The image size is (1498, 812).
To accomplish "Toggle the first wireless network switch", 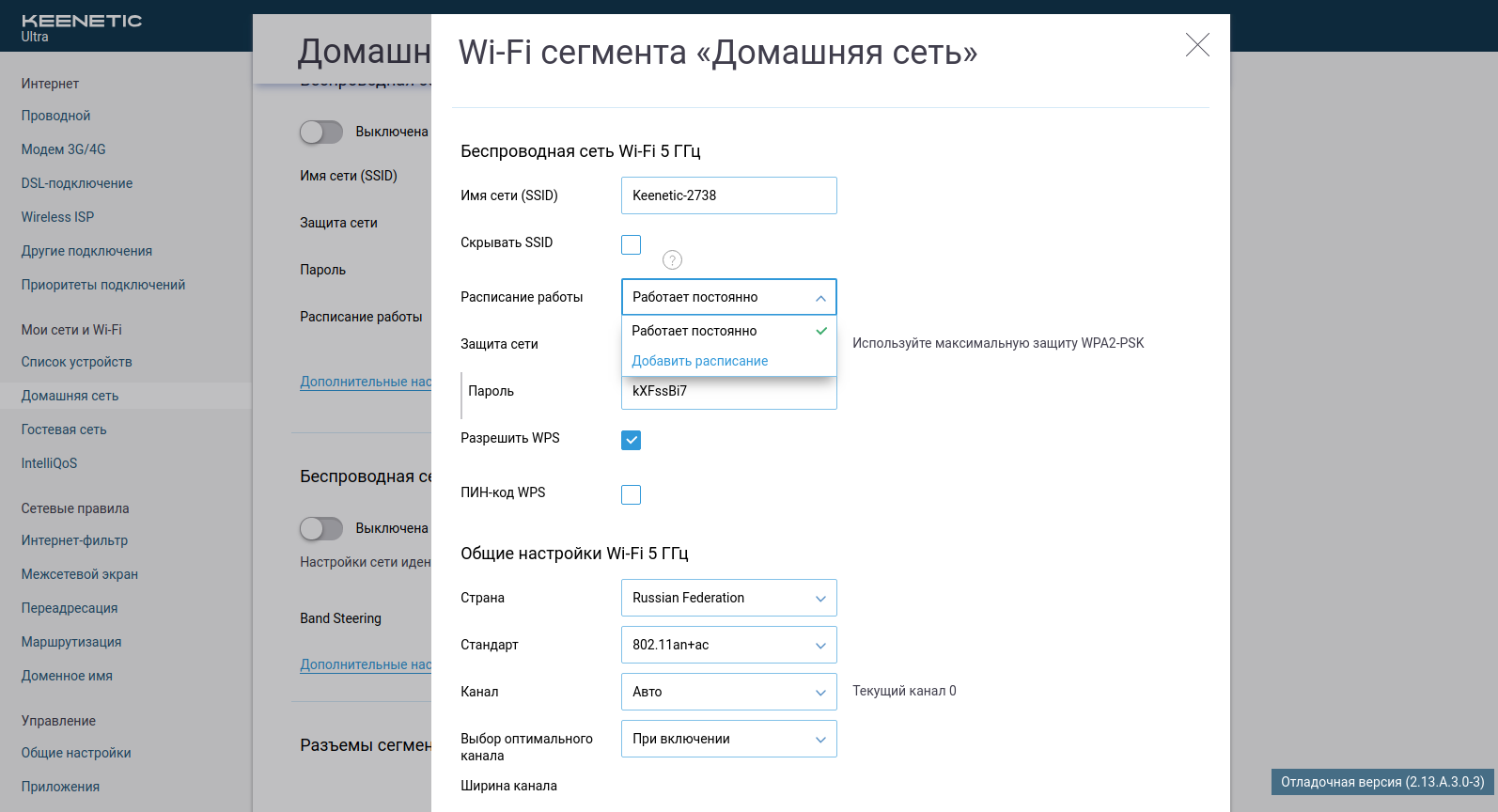I will 321,133.
